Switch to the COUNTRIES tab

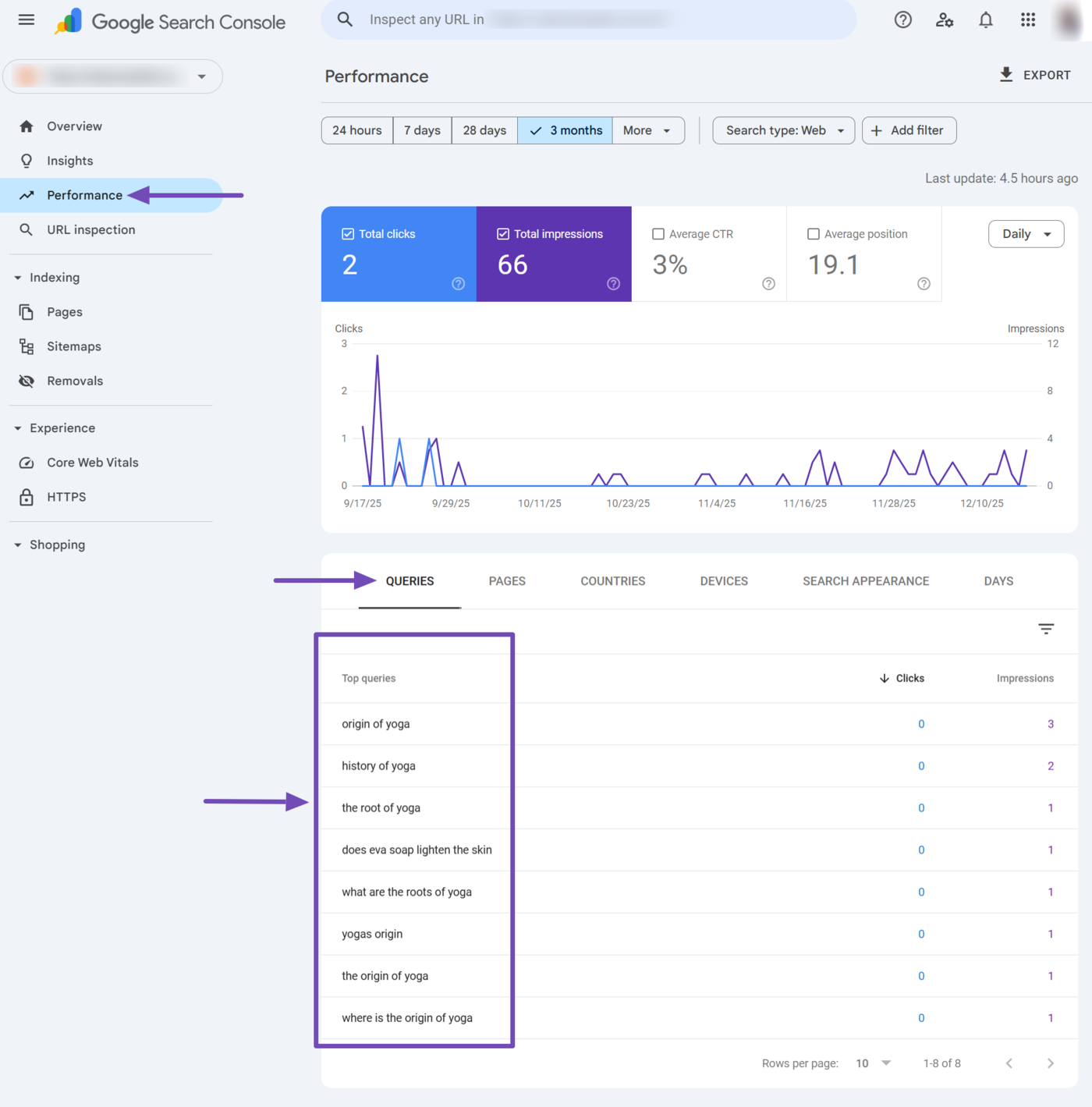pyautogui.click(x=612, y=580)
